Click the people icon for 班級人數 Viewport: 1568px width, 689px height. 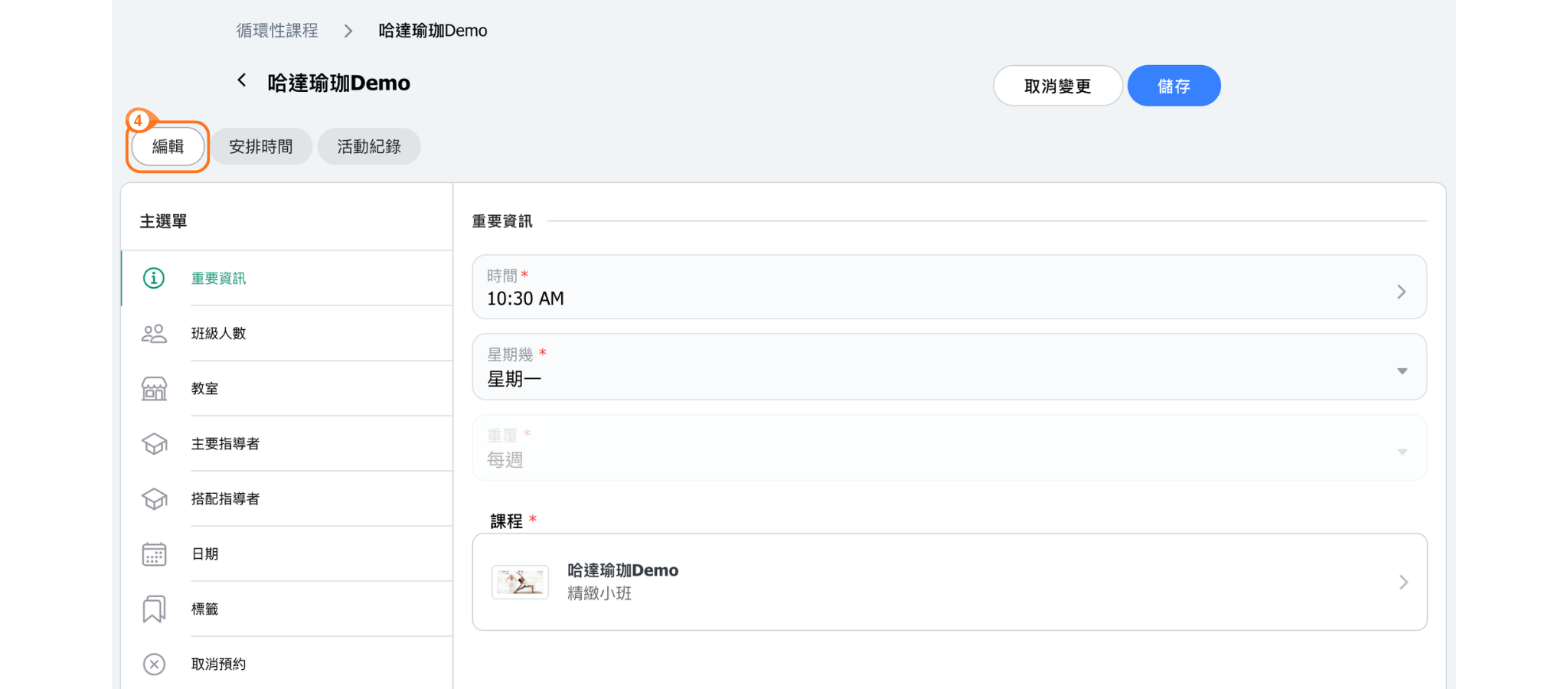click(x=154, y=334)
